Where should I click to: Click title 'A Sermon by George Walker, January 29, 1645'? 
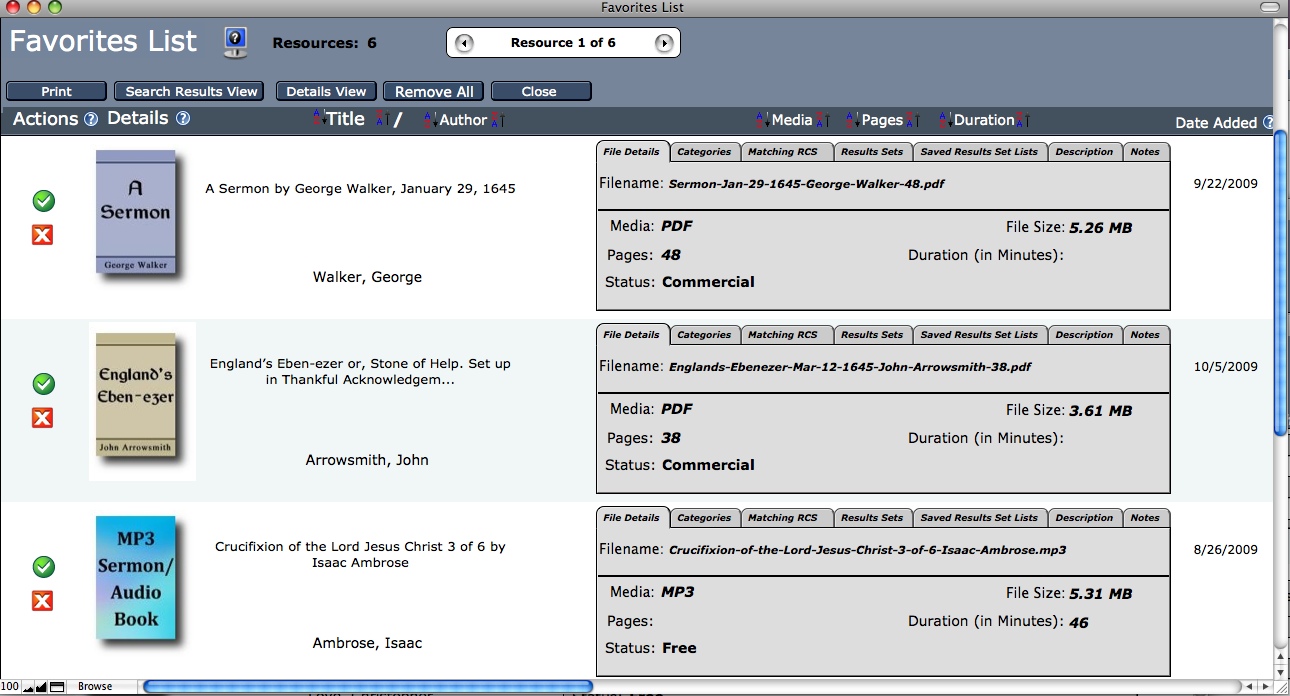tap(360, 188)
